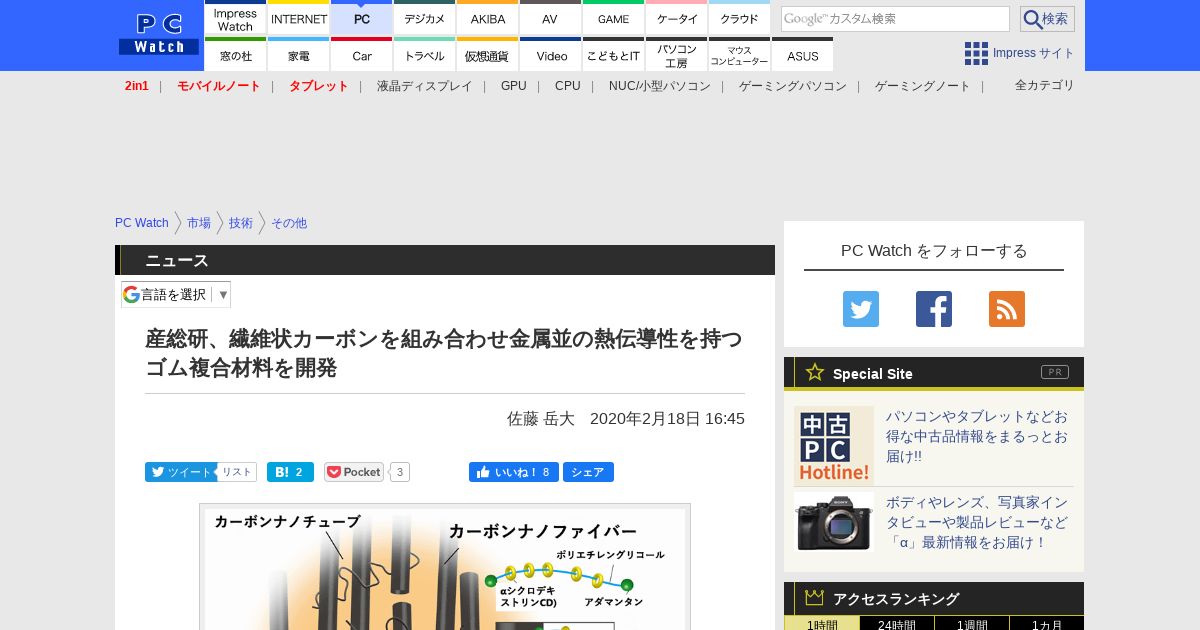Open the モバイルノート category link
This screenshot has height=630, width=1200.
(x=219, y=86)
